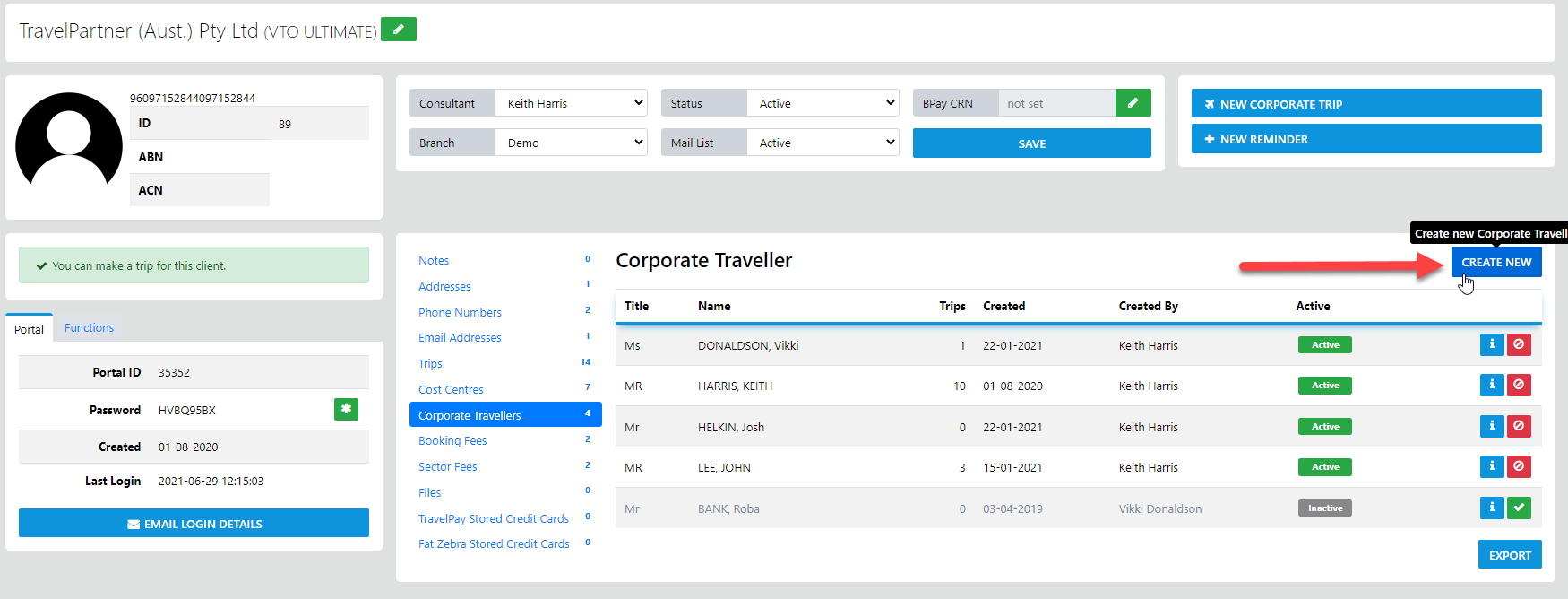Click the BPay CRN input field
Viewport: 1568px width, 599px height.
tap(1055, 103)
